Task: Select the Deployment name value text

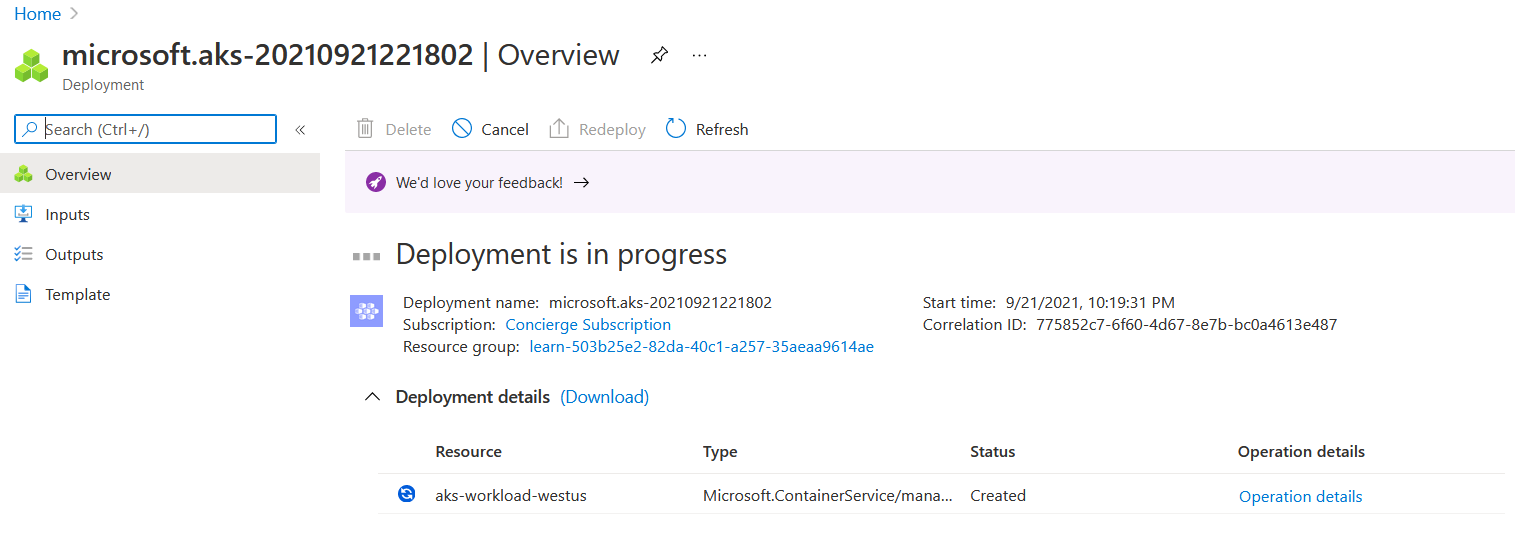Action: tap(660, 302)
